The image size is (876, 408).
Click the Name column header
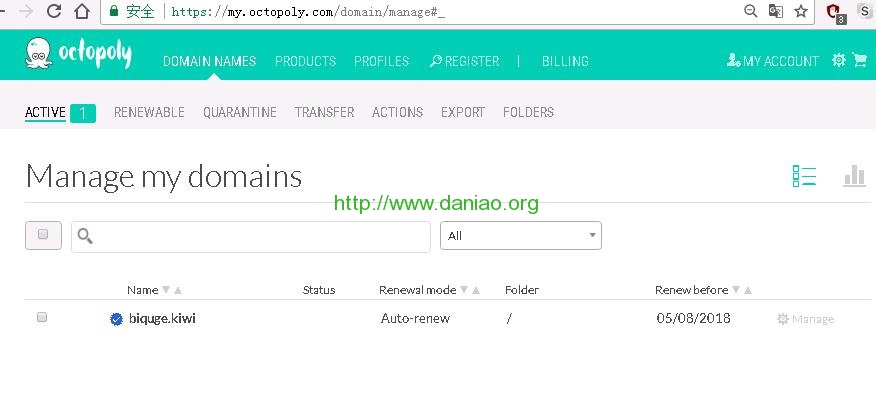tap(142, 290)
